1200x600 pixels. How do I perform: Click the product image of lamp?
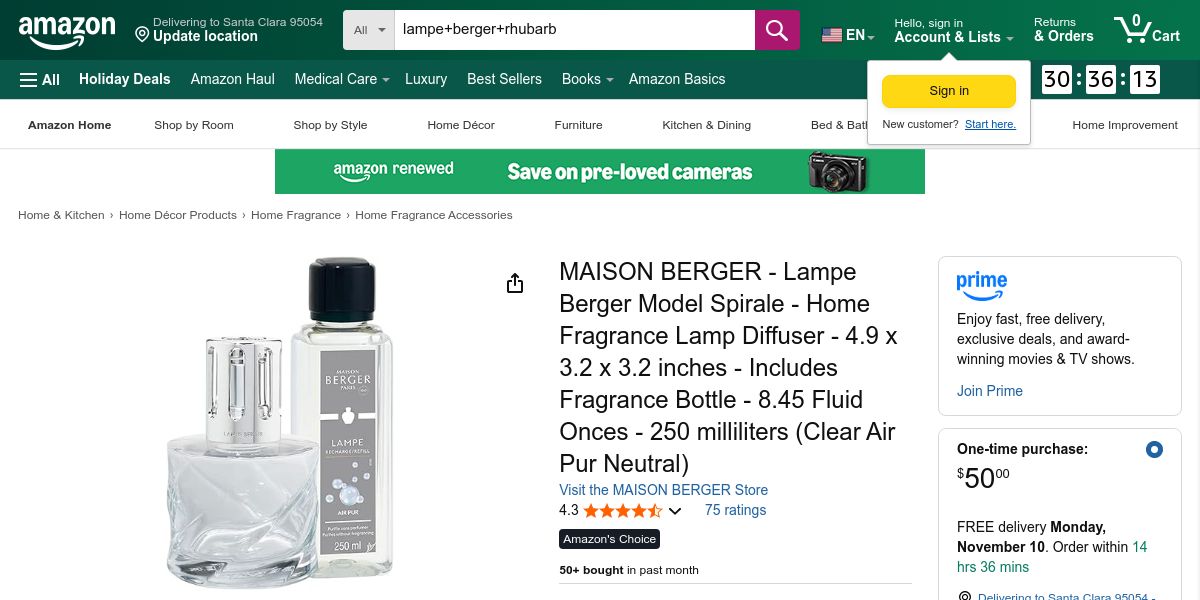(280, 423)
